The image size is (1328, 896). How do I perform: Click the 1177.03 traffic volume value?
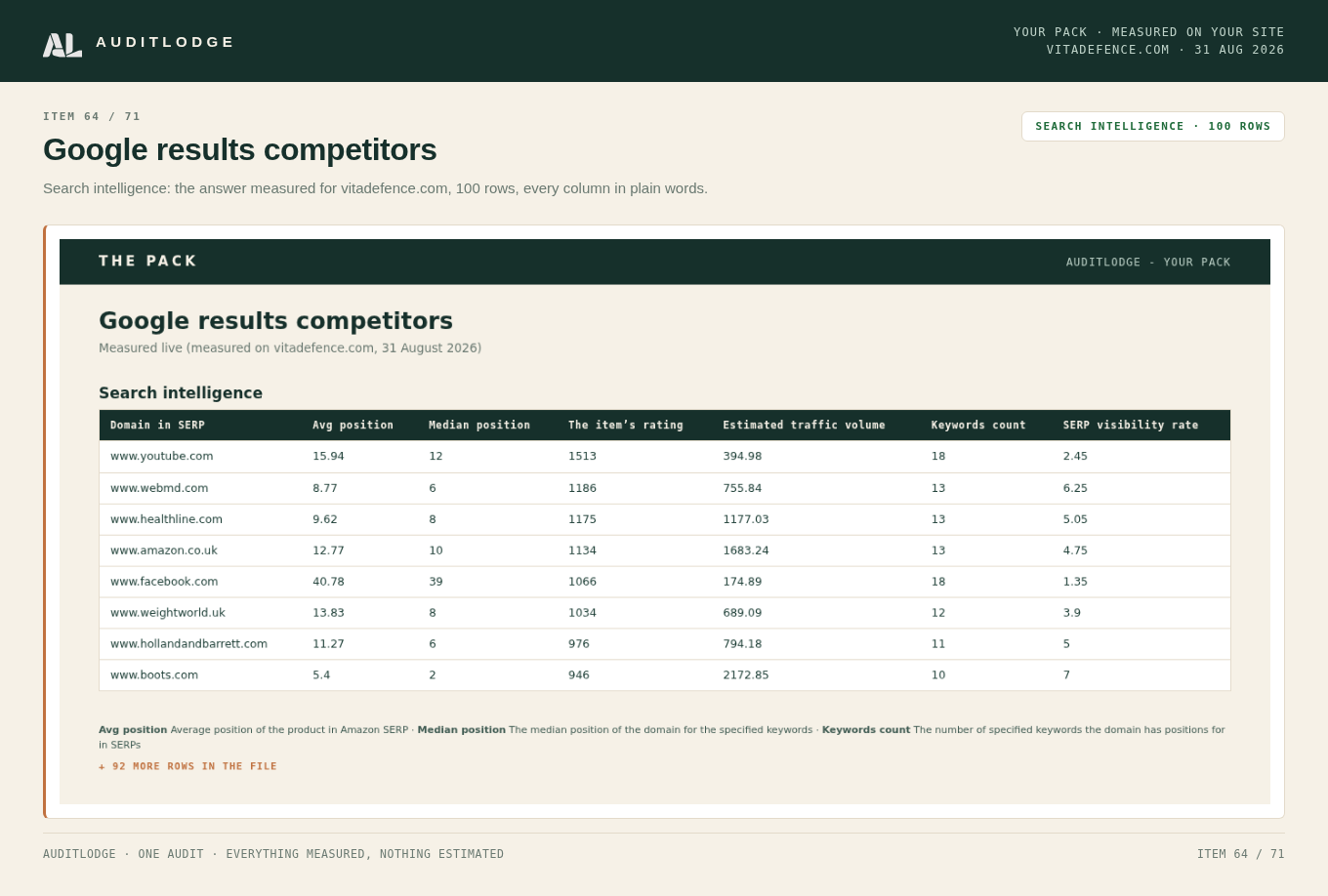[x=746, y=519]
